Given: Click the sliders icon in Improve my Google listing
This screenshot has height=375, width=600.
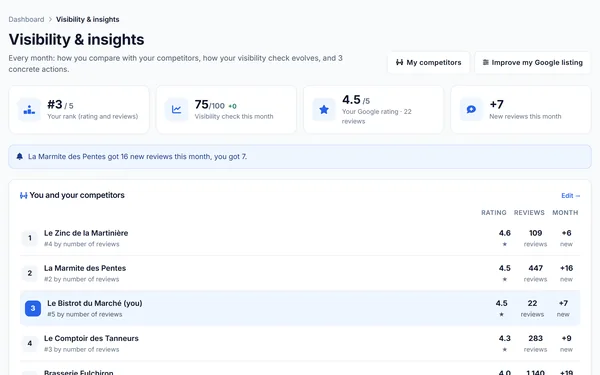Looking at the screenshot, I should (x=486, y=62).
